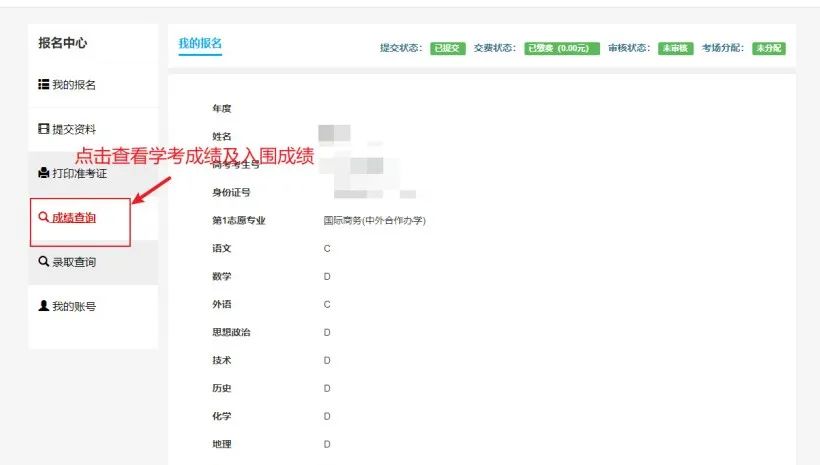The width and height of the screenshot is (820, 465).
Task: Click the printer icon beside 打印准考证
Action: coord(44,174)
